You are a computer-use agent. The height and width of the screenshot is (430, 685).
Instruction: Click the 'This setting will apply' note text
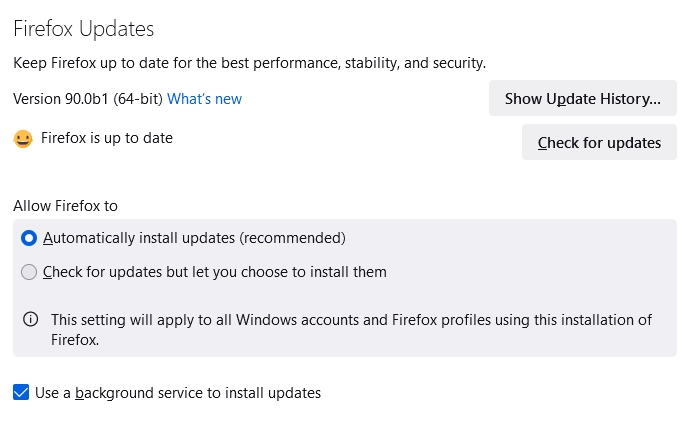point(352,319)
